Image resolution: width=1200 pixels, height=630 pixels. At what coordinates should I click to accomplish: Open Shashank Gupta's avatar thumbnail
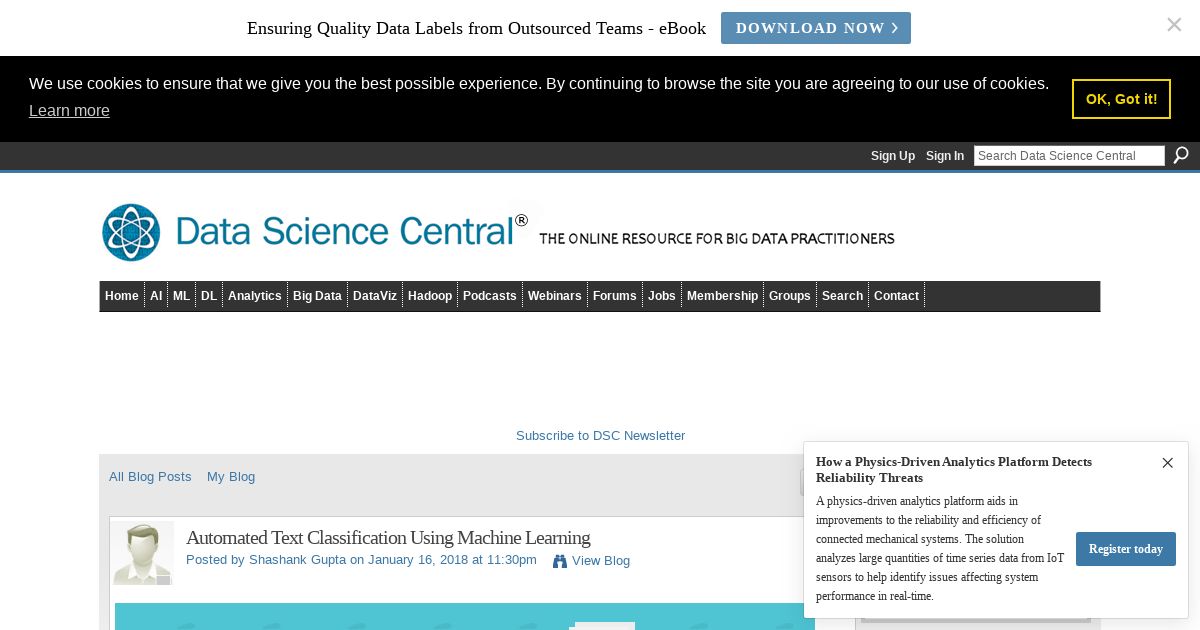tap(142, 552)
